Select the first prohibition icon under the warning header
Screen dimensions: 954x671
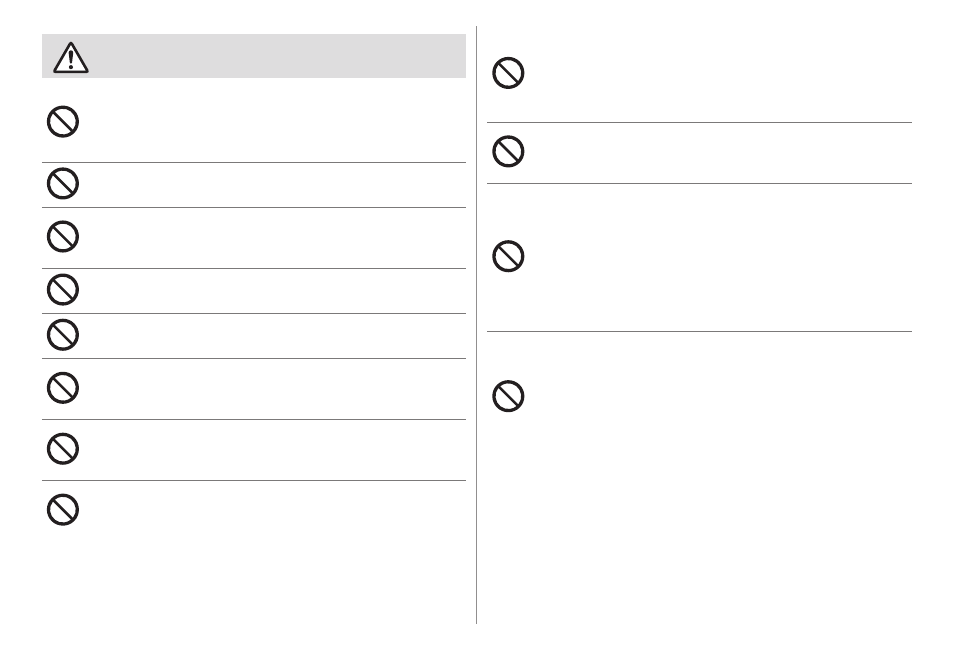63,122
